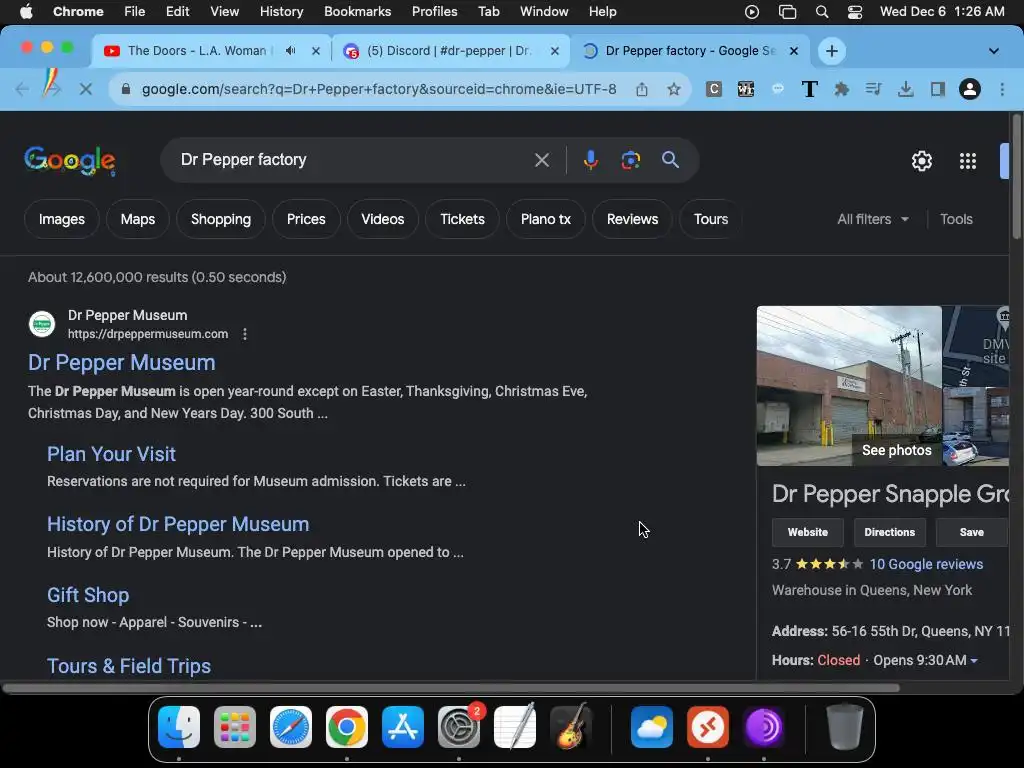Open the tab search chevron in Chrome
This screenshot has width=1024, height=768.
(x=993, y=51)
